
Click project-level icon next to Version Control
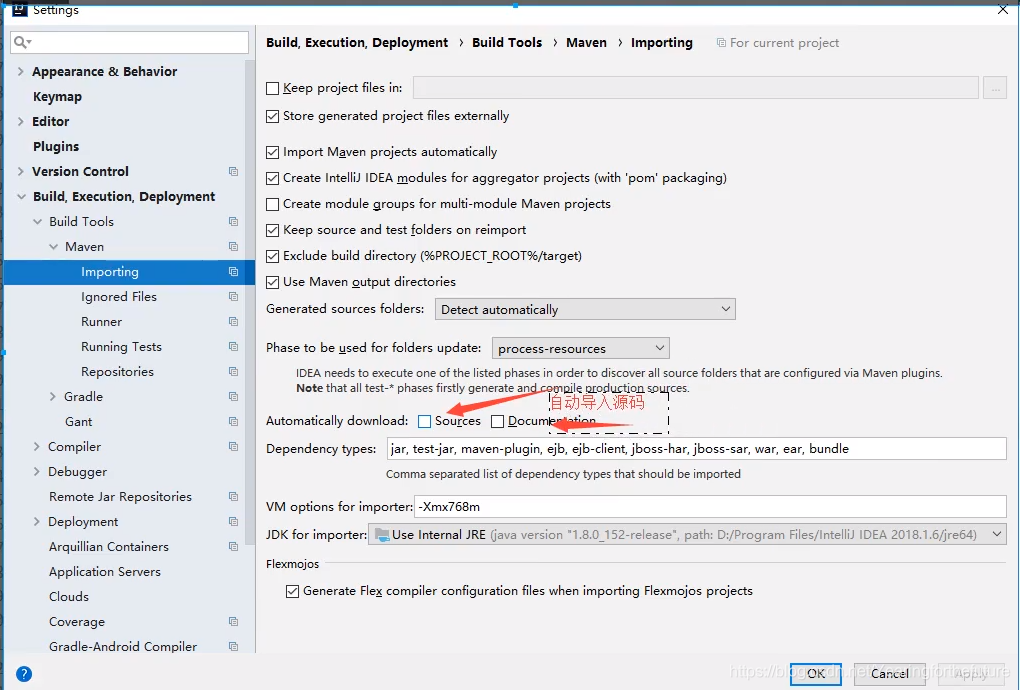[x=234, y=172]
